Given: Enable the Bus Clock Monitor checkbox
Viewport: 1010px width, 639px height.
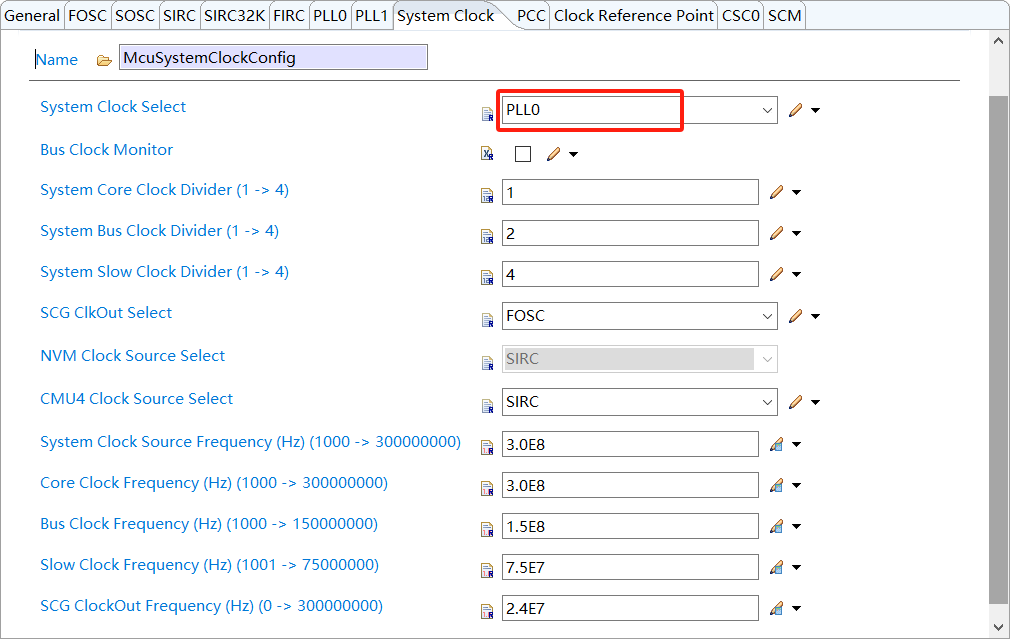Looking at the screenshot, I should pos(523,154).
